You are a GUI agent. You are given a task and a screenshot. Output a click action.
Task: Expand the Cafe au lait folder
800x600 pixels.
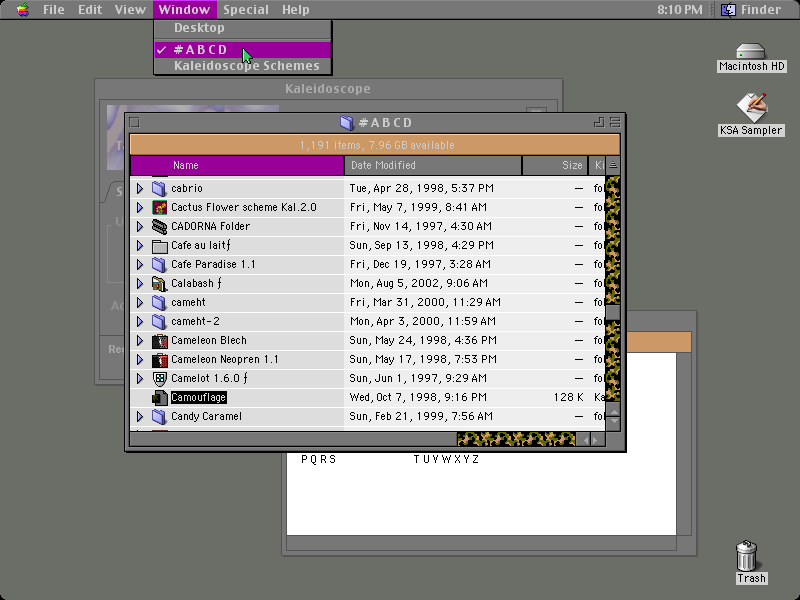[140, 245]
